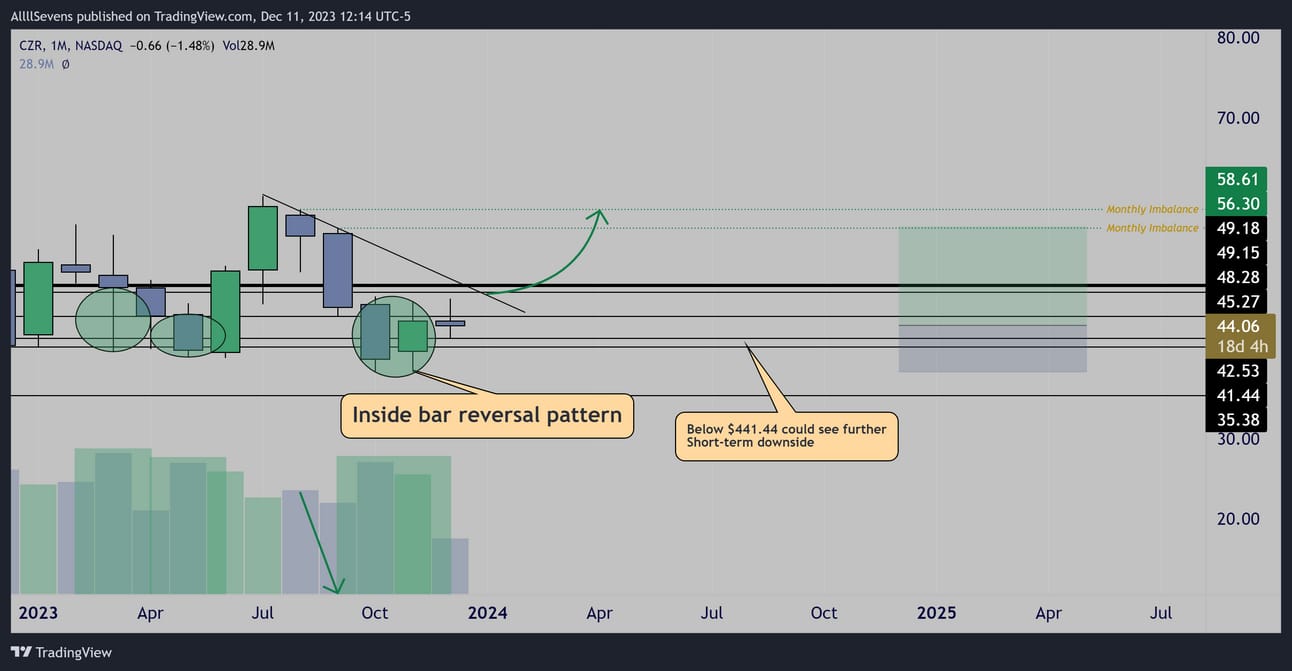Click the 2023 time axis label
Screen dimensions: 1292x671
38,612
